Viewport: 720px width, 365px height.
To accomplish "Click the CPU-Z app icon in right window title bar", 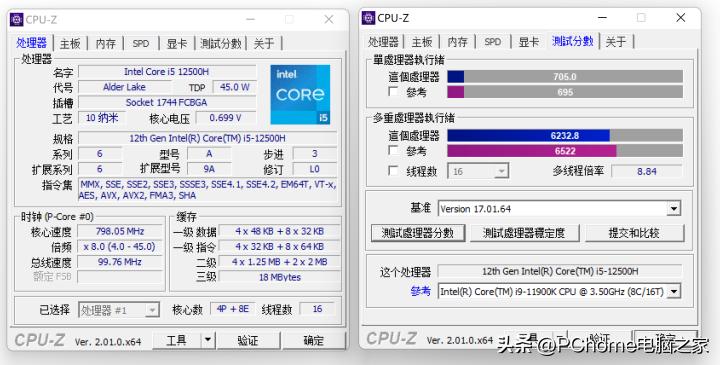I will pos(368,18).
